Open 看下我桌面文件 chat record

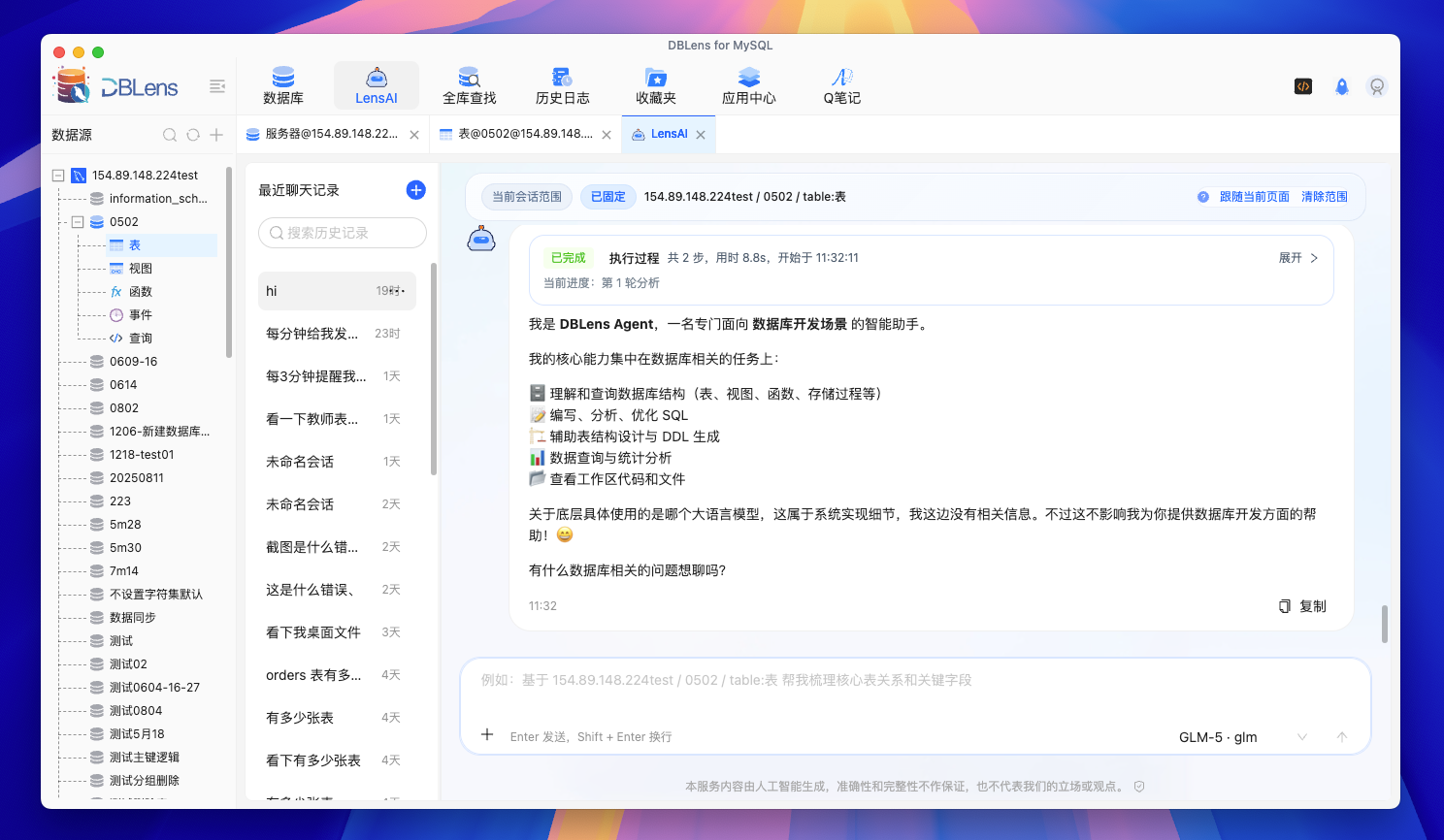click(337, 632)
